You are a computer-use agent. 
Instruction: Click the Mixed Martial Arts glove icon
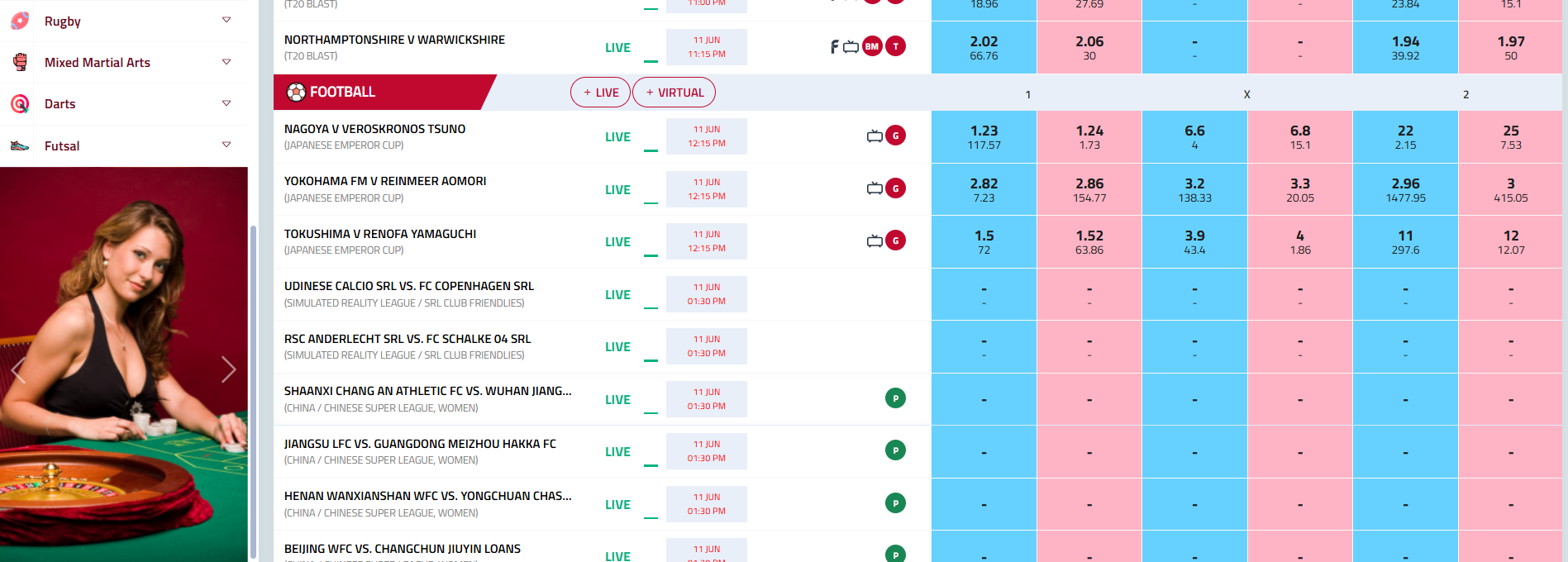[x=21, y=62]
